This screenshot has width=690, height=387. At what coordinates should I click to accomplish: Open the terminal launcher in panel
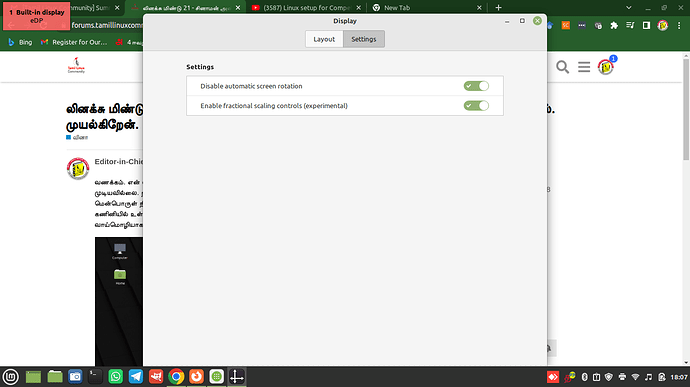pyautogui.click(x=95, y=377)
